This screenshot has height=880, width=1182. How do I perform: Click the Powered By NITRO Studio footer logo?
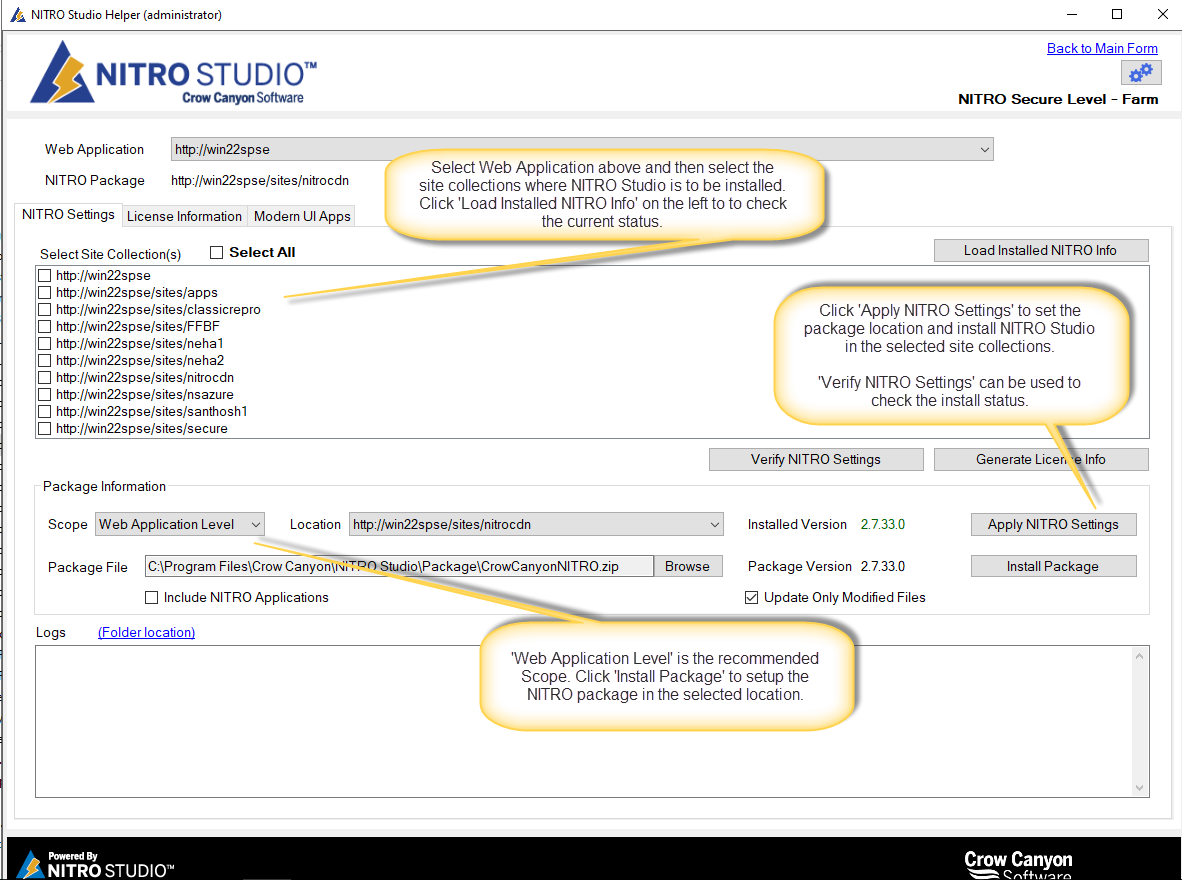coord(95,864)
